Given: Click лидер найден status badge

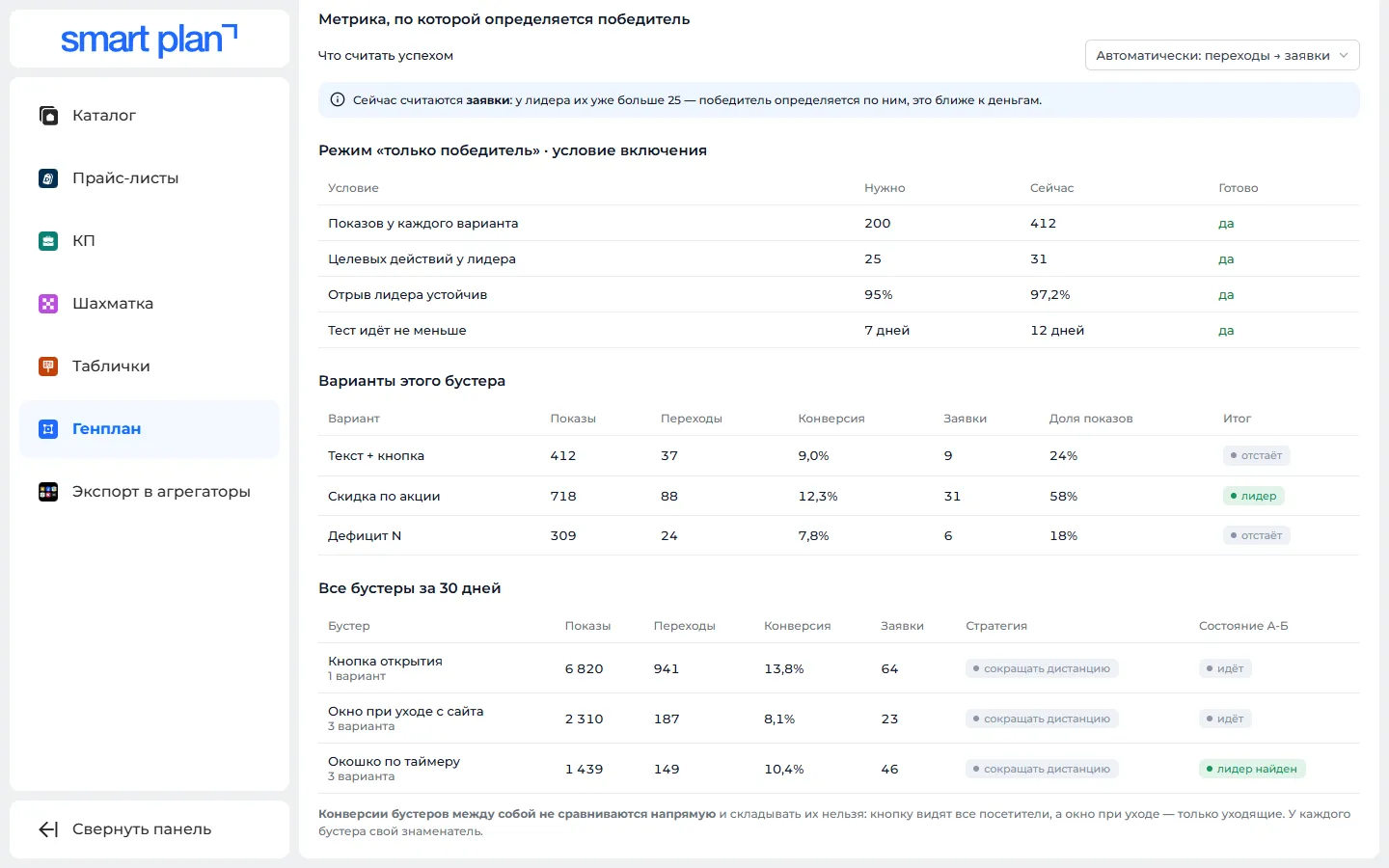Looking at the screenshot, I should click(x=1252, y=769).
